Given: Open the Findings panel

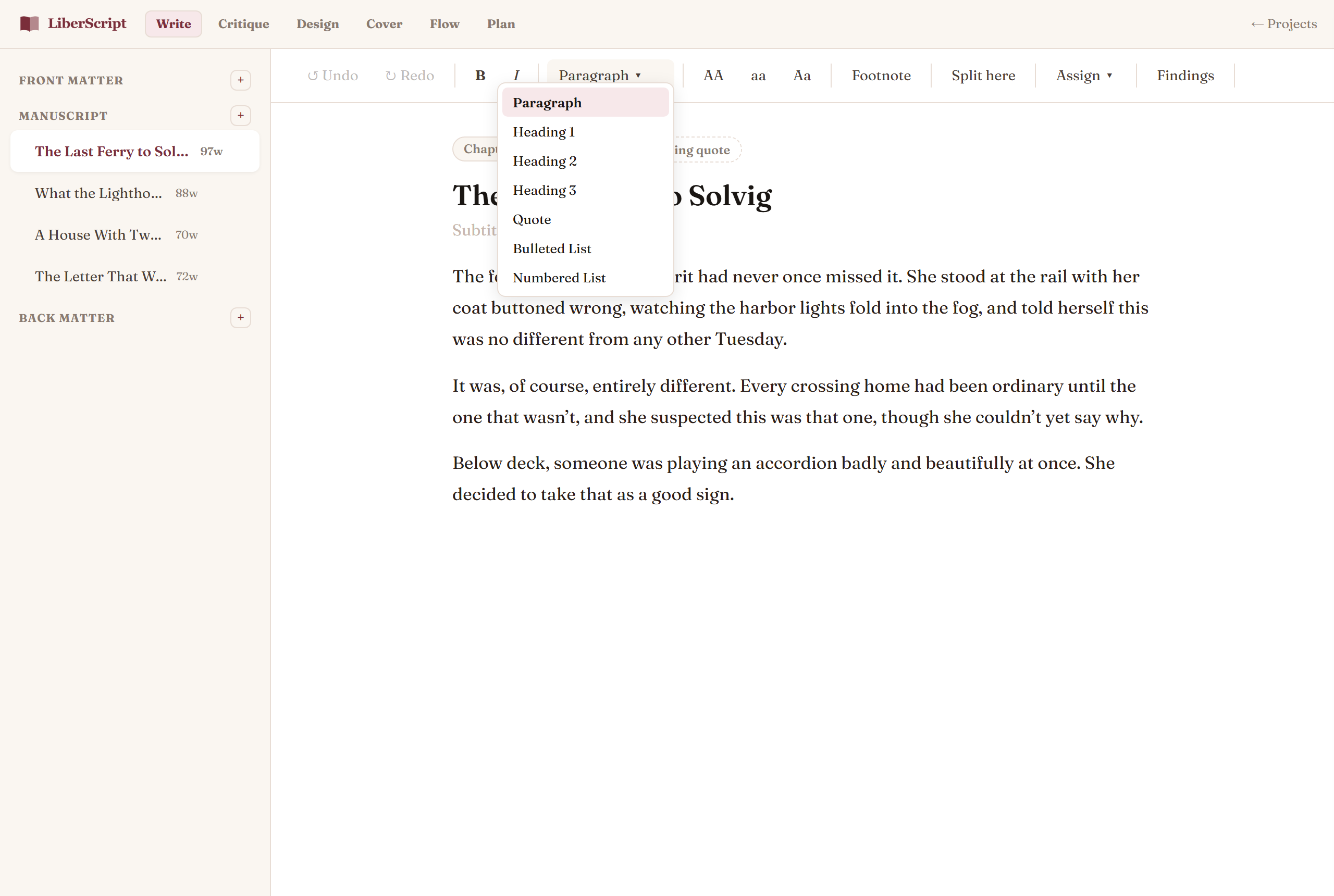Looking at the screenshot, I should pos(1185,76).
